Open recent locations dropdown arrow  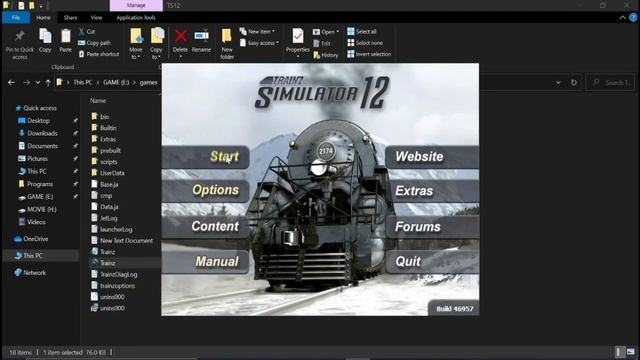(x=38, y=82)
